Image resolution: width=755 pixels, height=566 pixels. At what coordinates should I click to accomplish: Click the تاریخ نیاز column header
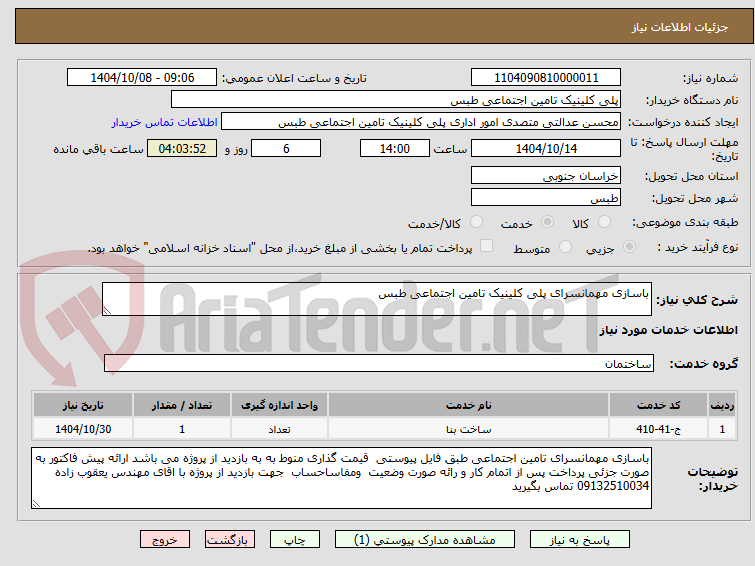pyautogui.click(x=83, y=405)
